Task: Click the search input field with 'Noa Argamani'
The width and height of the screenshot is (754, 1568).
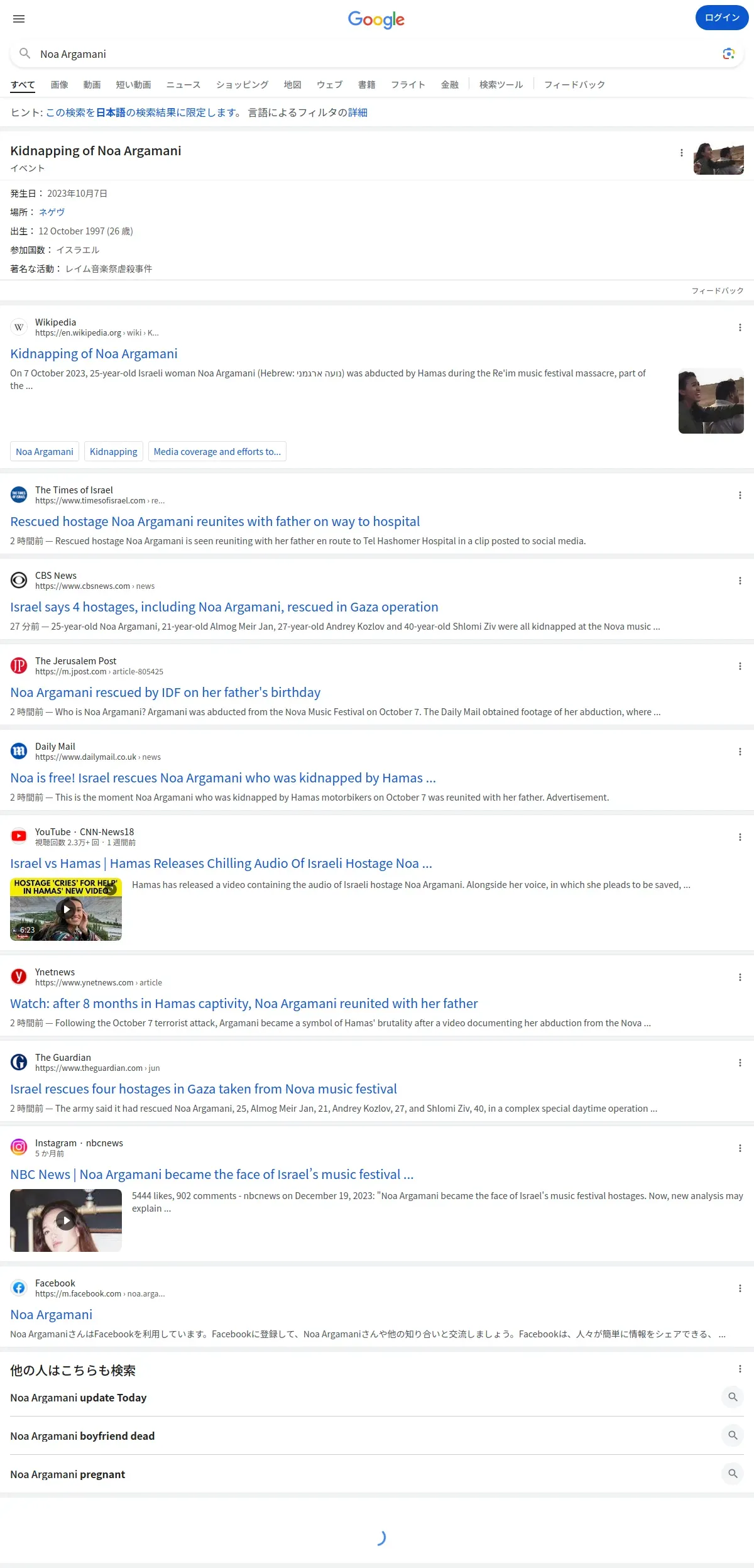Action: tap(377, 54)
